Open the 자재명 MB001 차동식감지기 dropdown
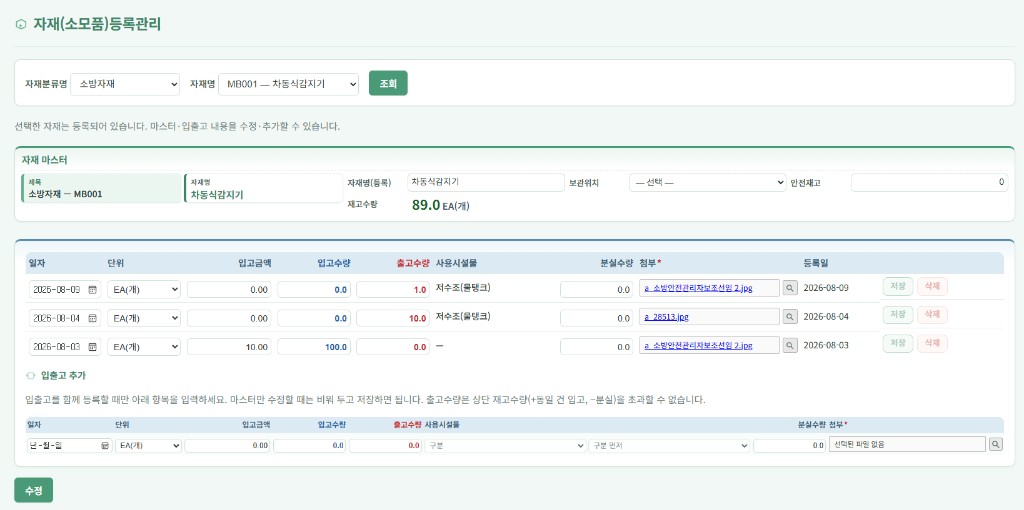 (x=288, y=84)
